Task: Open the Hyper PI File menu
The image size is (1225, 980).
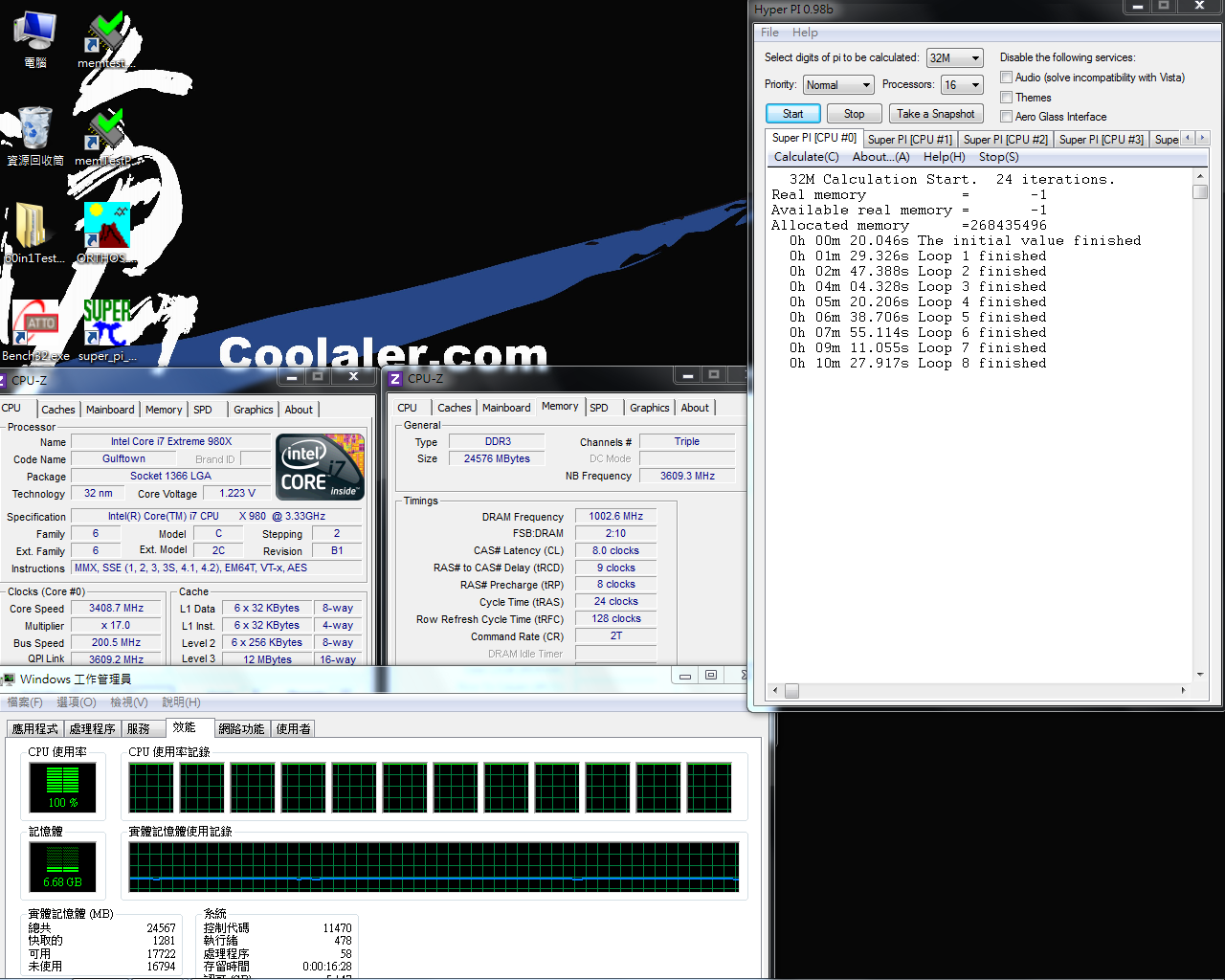Action: (x=769, y=33)
